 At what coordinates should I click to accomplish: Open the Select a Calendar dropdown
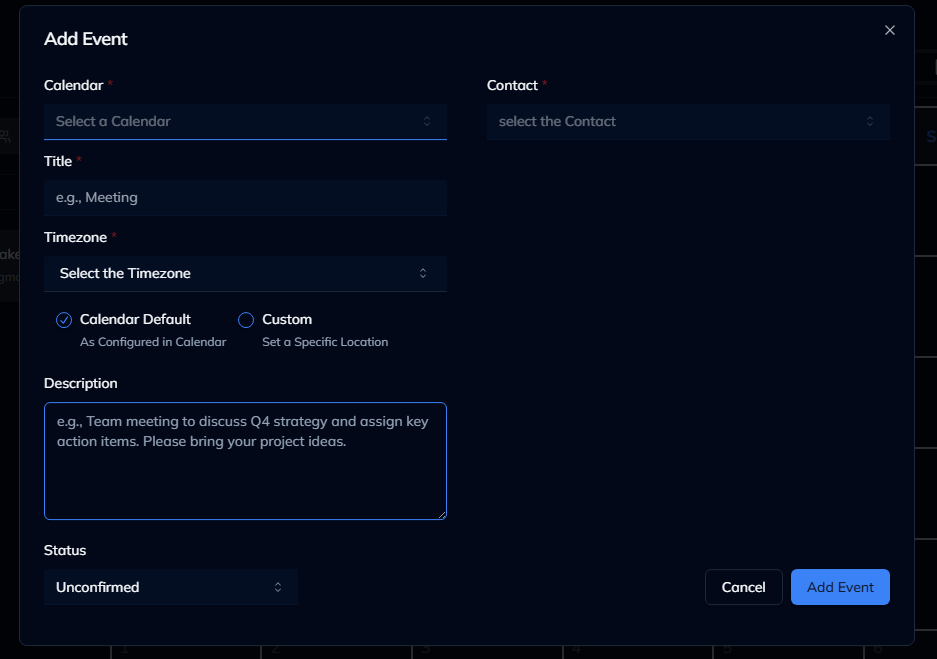(245, 121)
